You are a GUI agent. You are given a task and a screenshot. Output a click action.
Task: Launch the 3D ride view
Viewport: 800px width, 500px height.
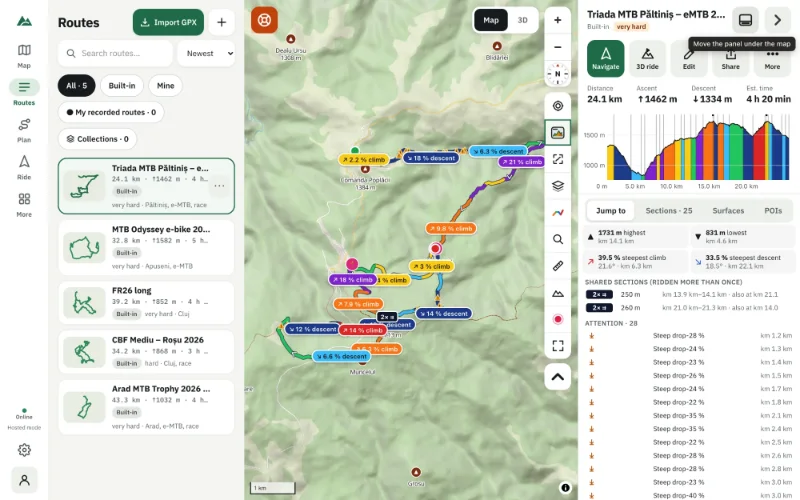pos(647,59)
